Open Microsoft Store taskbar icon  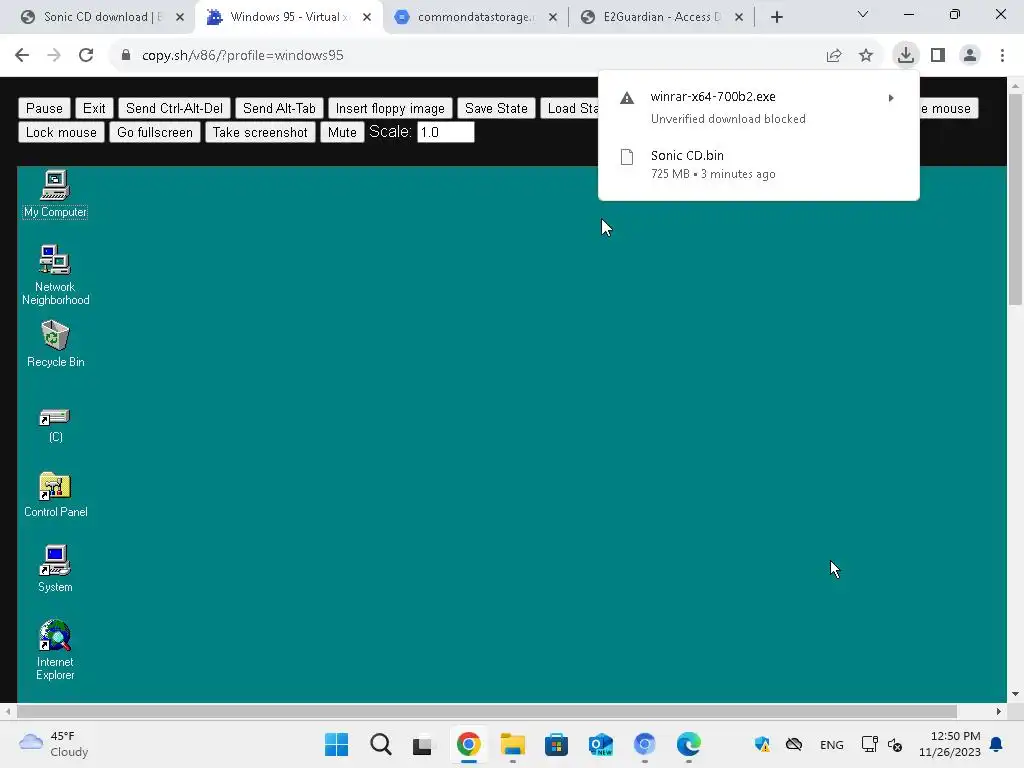[x=556, y=744]
